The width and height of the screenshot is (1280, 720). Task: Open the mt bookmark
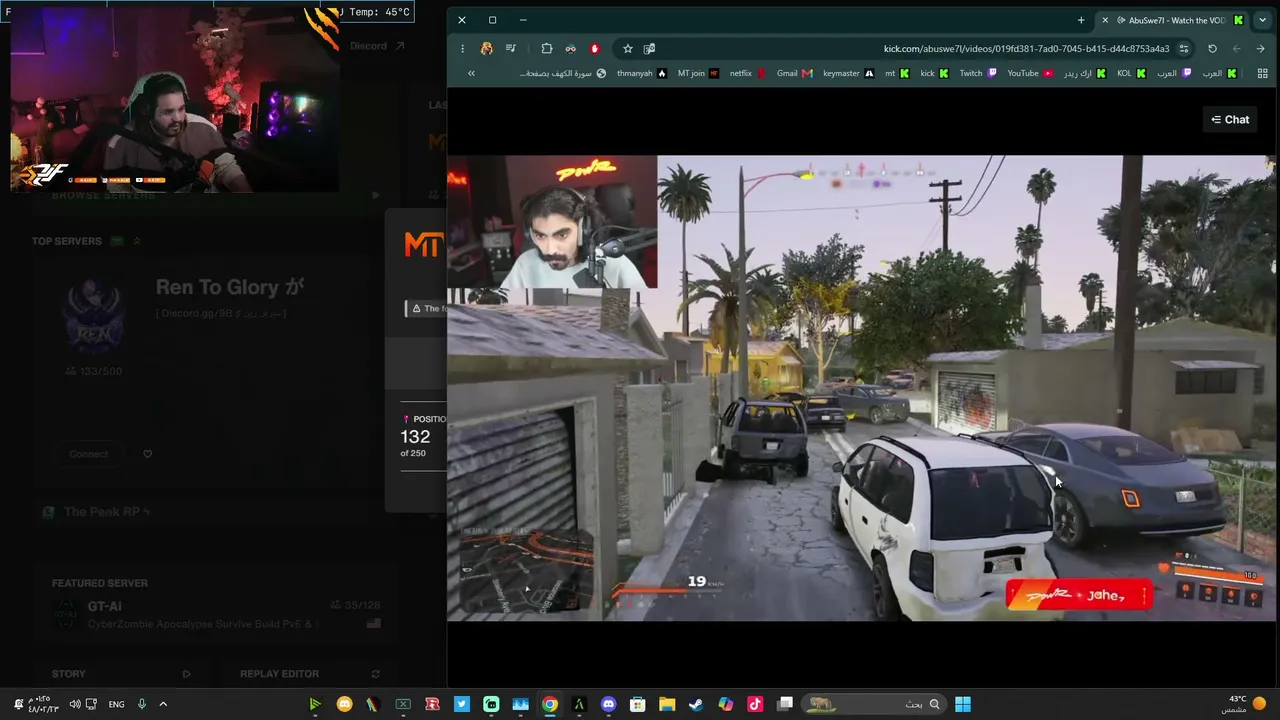click(x=897, y=73)
